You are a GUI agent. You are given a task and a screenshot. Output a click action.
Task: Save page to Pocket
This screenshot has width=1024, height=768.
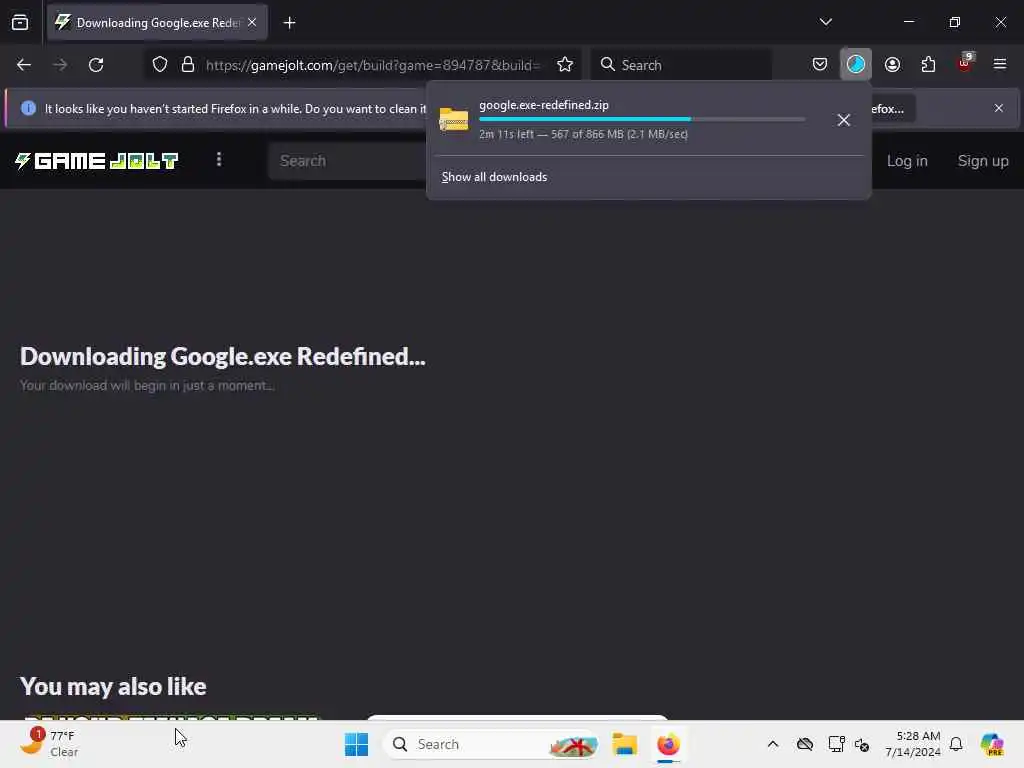pos(820,65)
